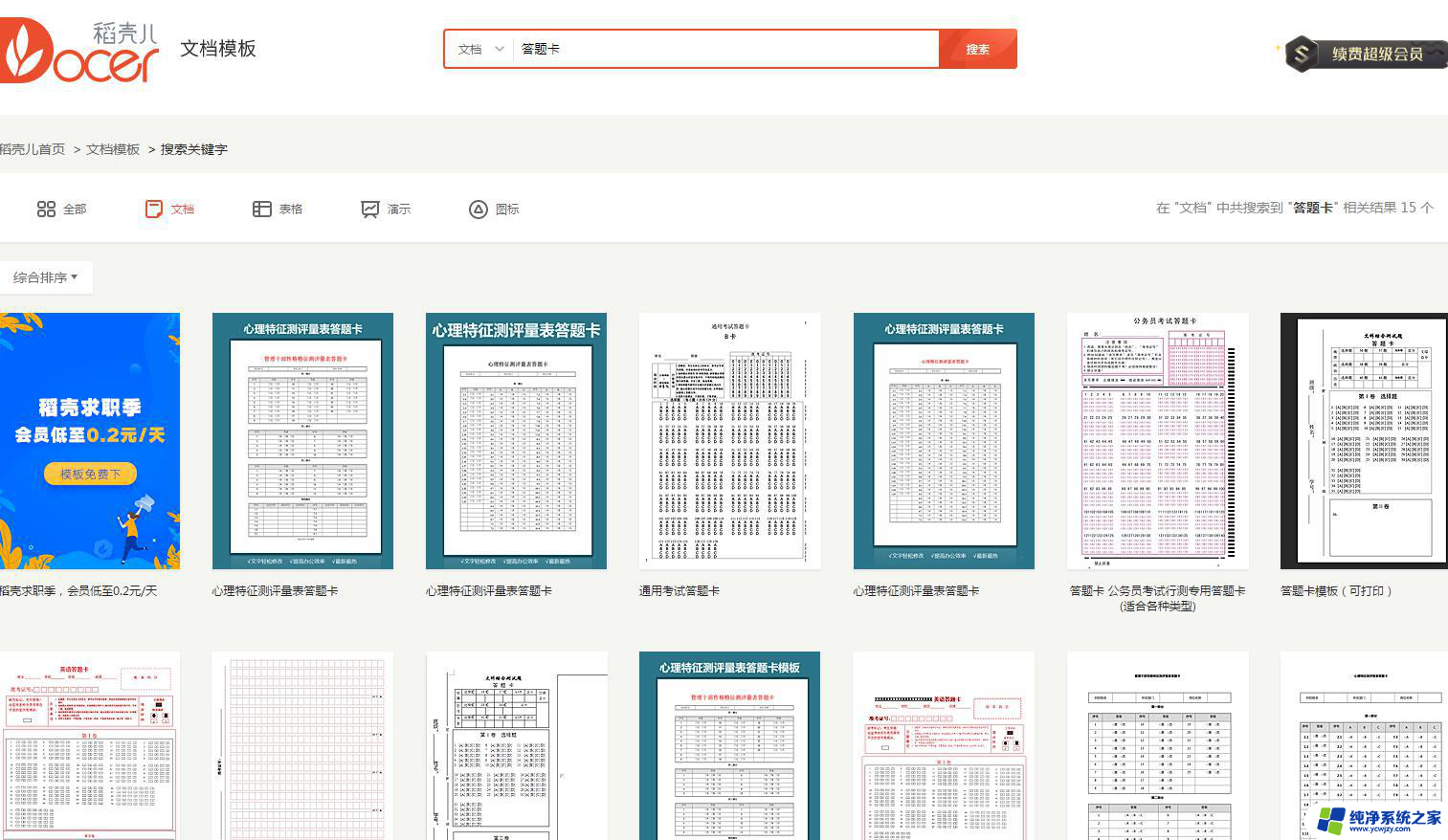This screenshot has width=1448, height=840.
Task: Click the 图标 category icon
Action: point(479,209)
